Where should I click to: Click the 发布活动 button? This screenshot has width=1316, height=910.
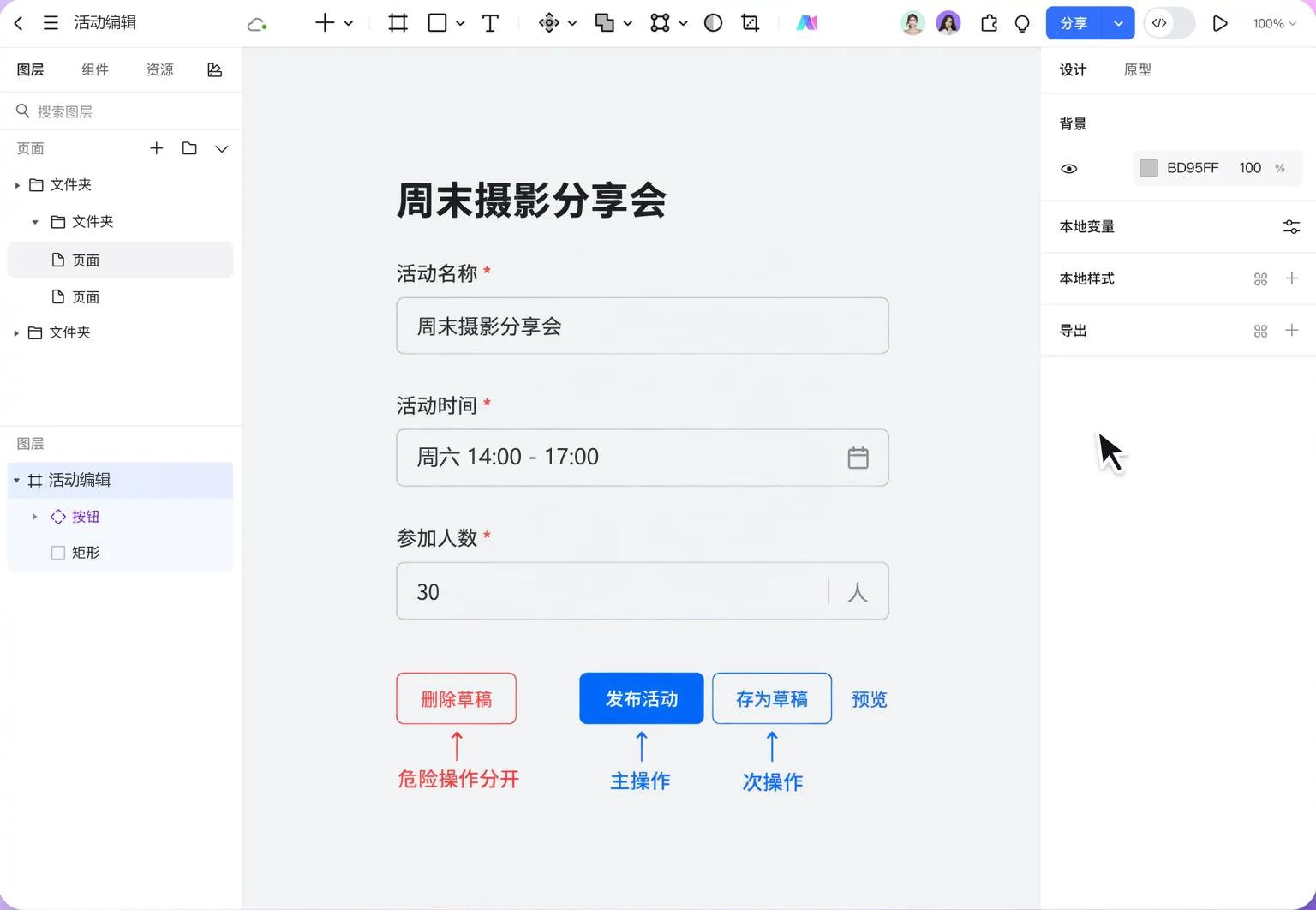pyautogui.click(x=642, y=698)
